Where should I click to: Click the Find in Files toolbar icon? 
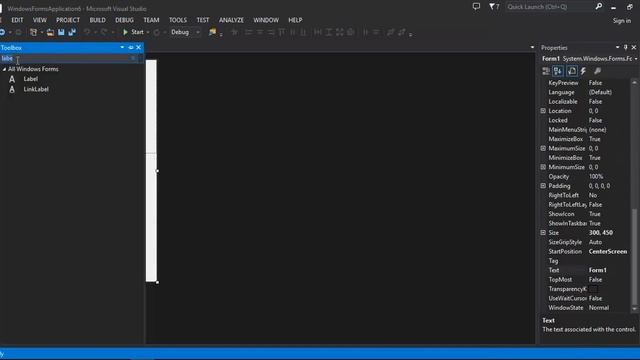(212, 32)
